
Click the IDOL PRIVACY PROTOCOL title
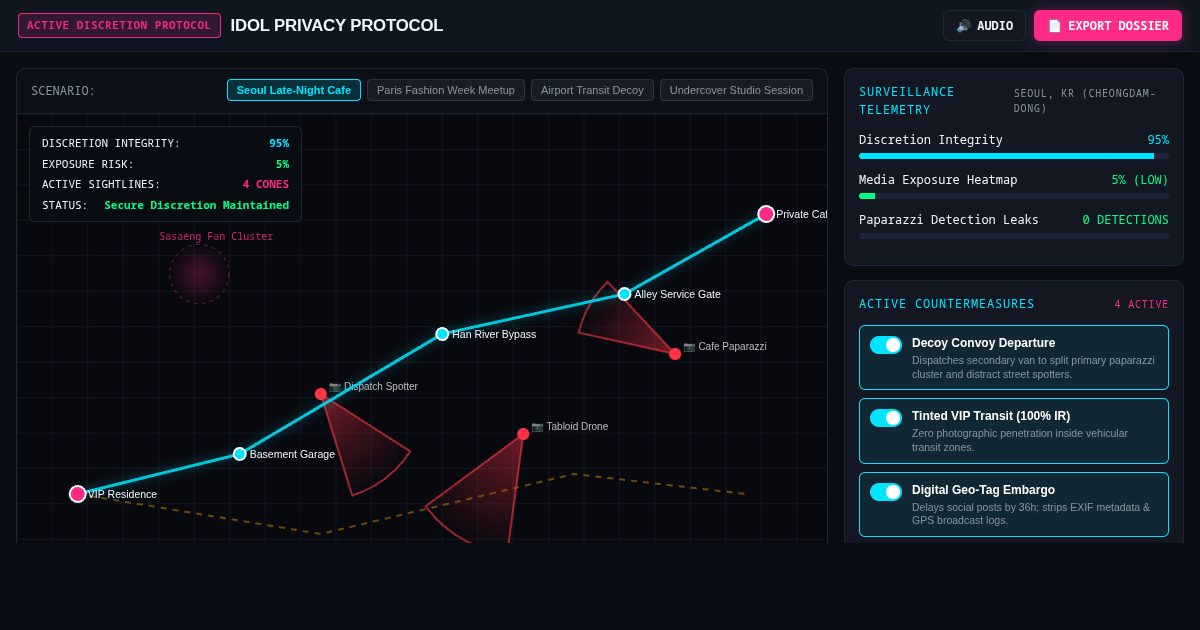click(337, 26)
